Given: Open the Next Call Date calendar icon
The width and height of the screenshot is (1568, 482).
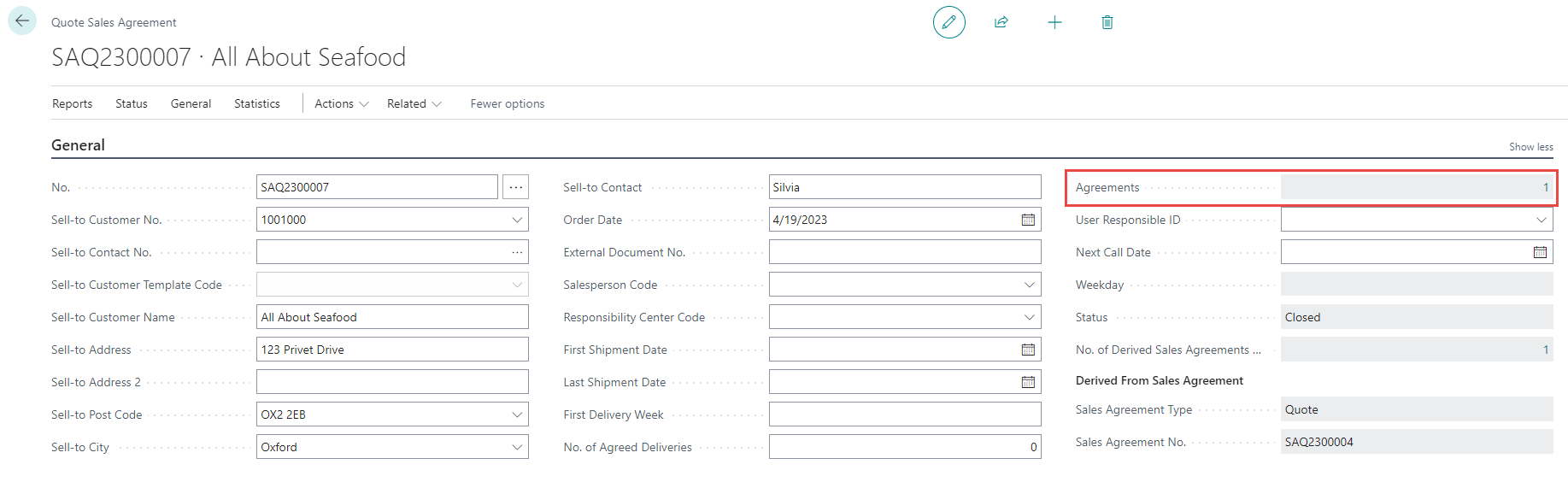Looking at the screenshot, I should (x=1540, y=252).
